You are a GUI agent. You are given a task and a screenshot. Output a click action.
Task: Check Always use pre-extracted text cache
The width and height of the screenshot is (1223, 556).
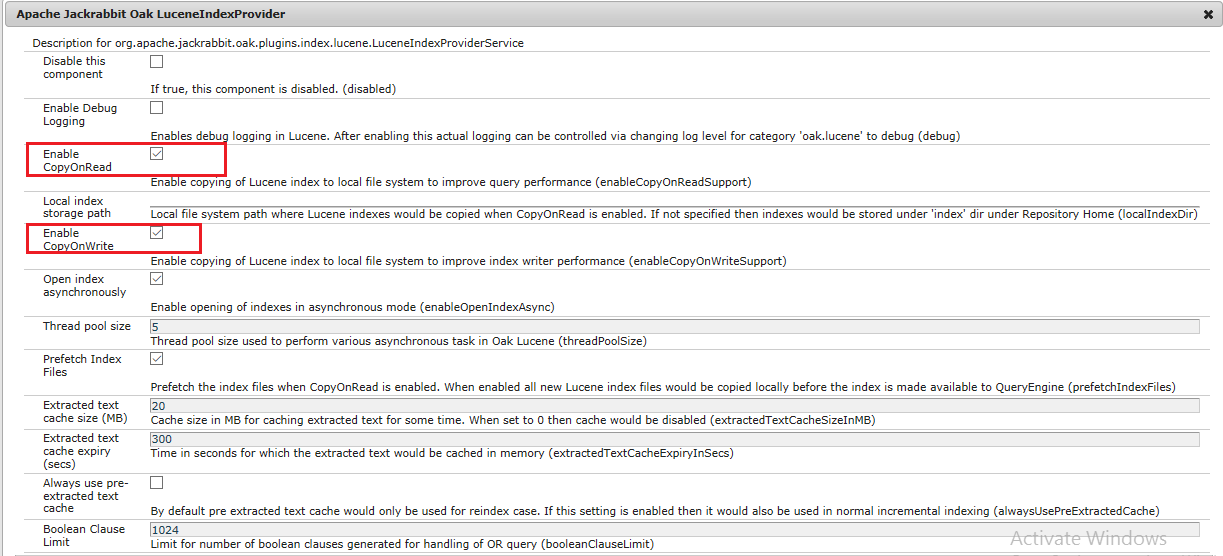(157, 483)
